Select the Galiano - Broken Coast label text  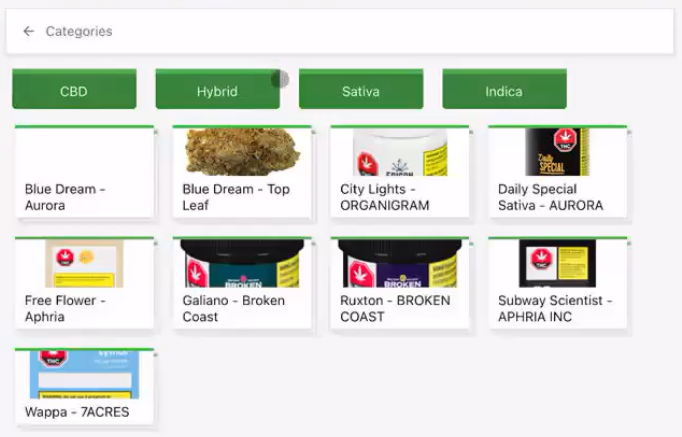pyautogui.click(x=233, y=308)
